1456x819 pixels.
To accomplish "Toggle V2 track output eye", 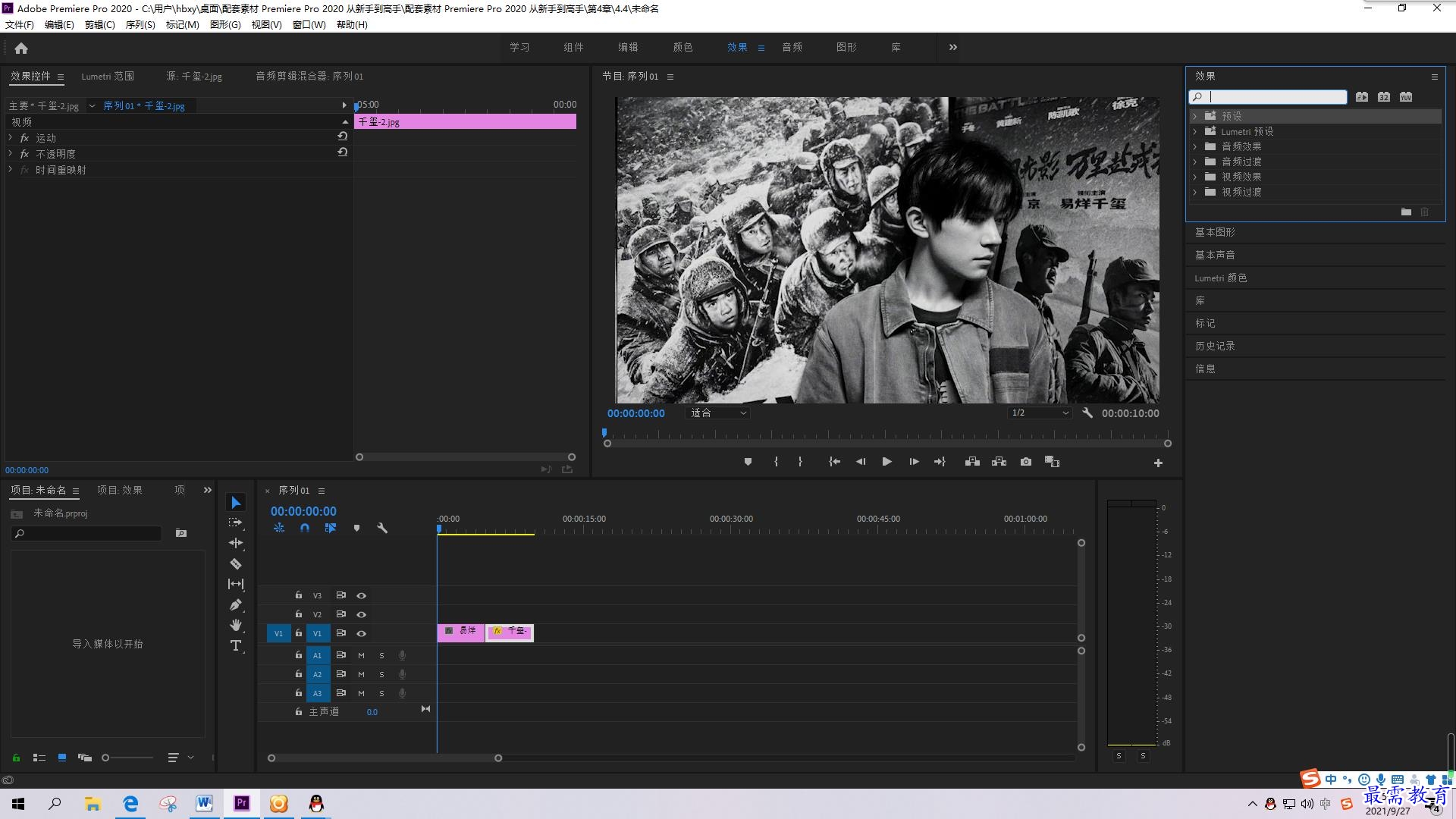I will pos(362,614).
